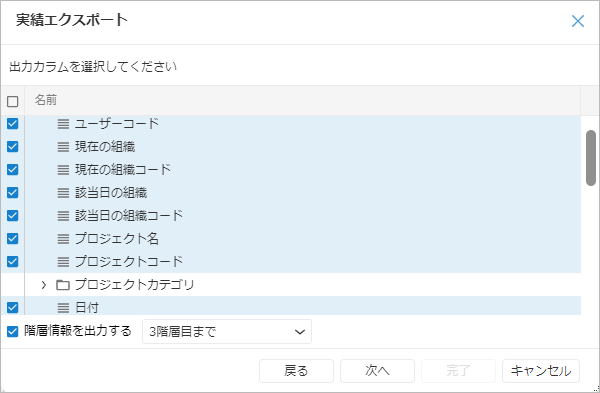Click the row icon beside プロジェクト名
Image resolution: width=600 pixels, height=393 pixels.
[63, 239]
